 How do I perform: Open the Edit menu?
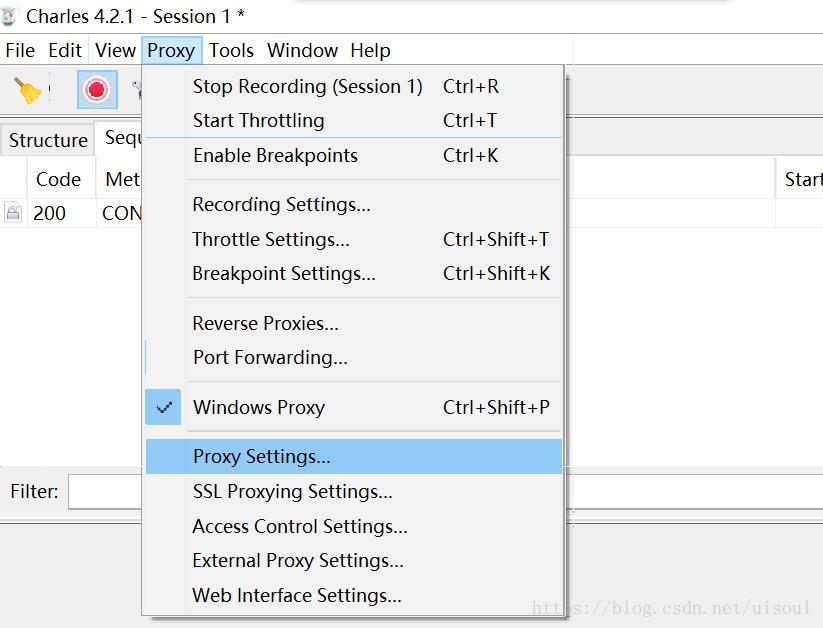65,50
